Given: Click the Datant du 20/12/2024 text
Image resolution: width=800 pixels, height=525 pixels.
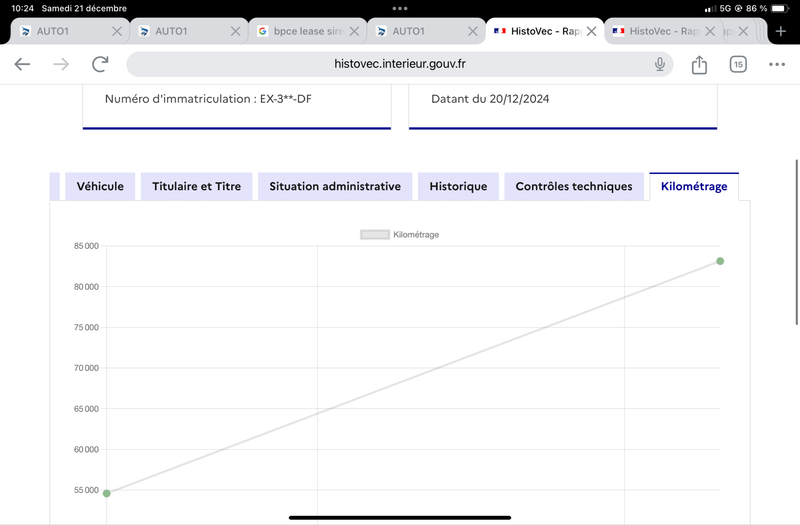Looking at the screenshot, I should click(x=490, y=99).
